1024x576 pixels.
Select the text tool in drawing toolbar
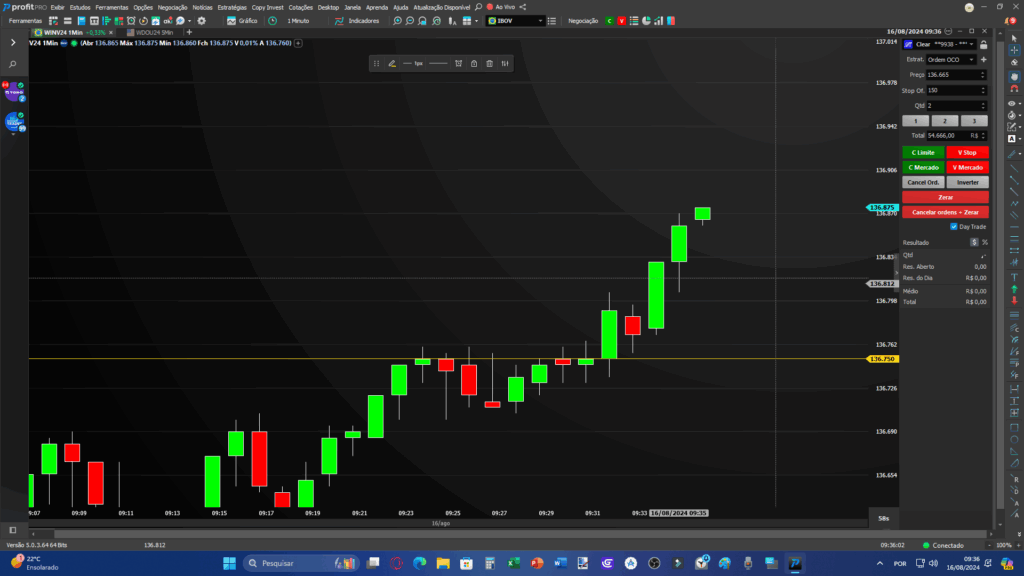pyautogui.click(x=1014, y=277)
